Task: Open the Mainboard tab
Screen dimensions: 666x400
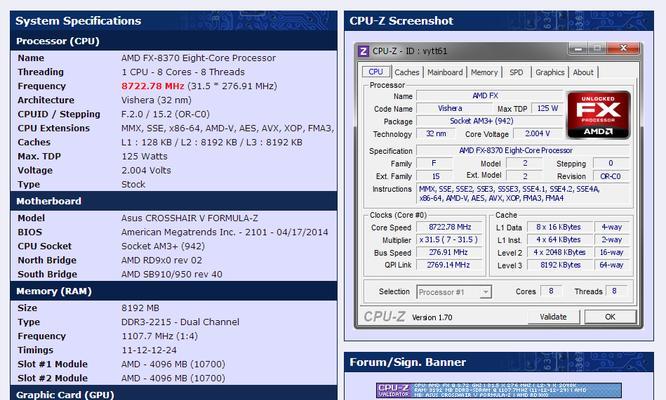Action: point(445,72)
